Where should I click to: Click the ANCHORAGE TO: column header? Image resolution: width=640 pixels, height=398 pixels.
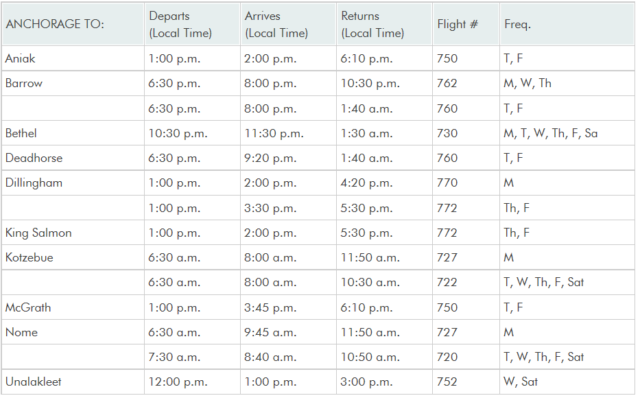[73, 24]
